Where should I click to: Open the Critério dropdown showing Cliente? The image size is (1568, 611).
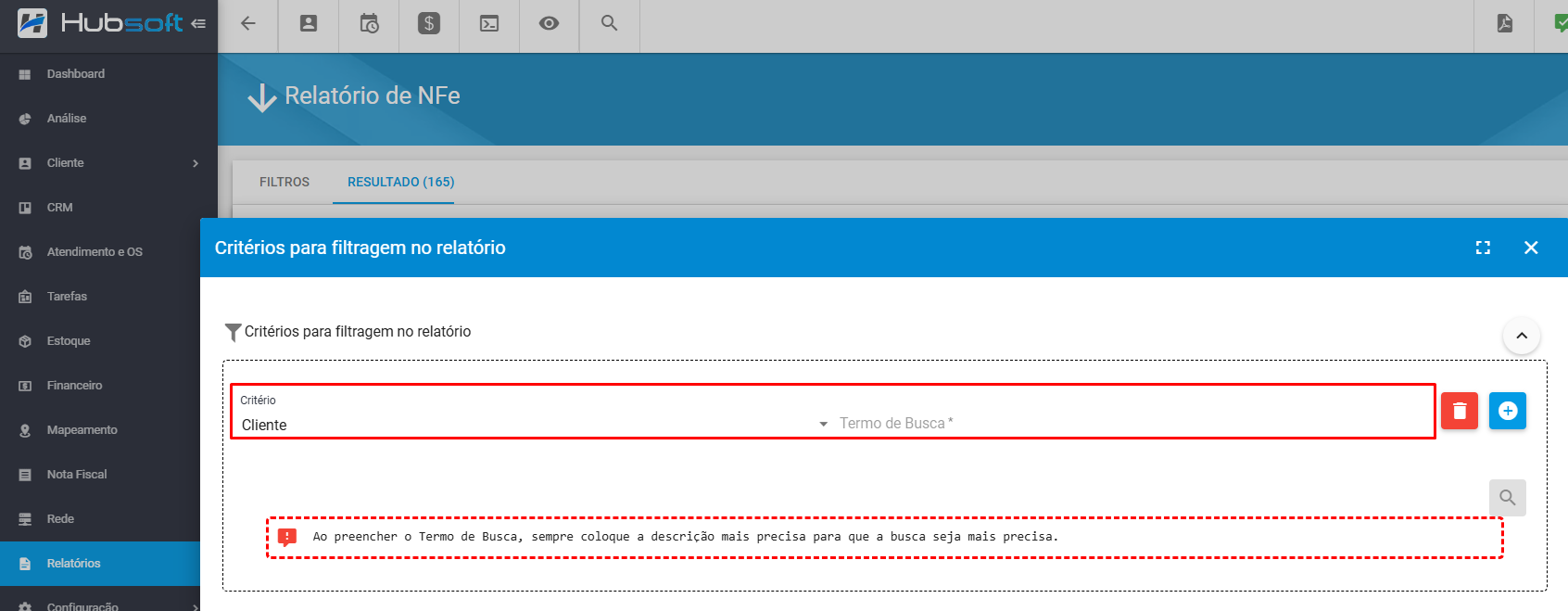pyautogui.click(x=535, y=424)
